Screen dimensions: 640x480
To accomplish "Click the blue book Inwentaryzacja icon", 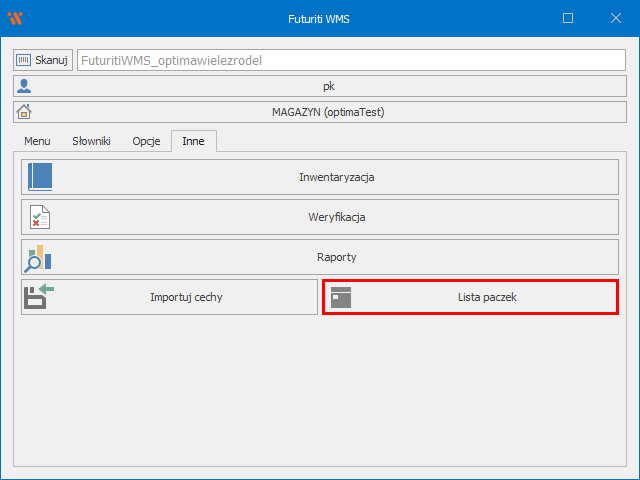I will coord(40,177).
